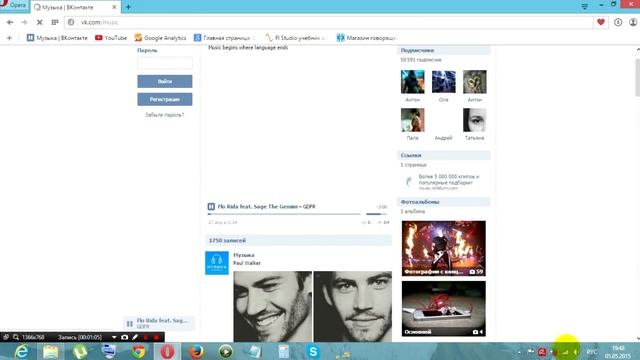Go back to previous page

[x=10, y=22]
